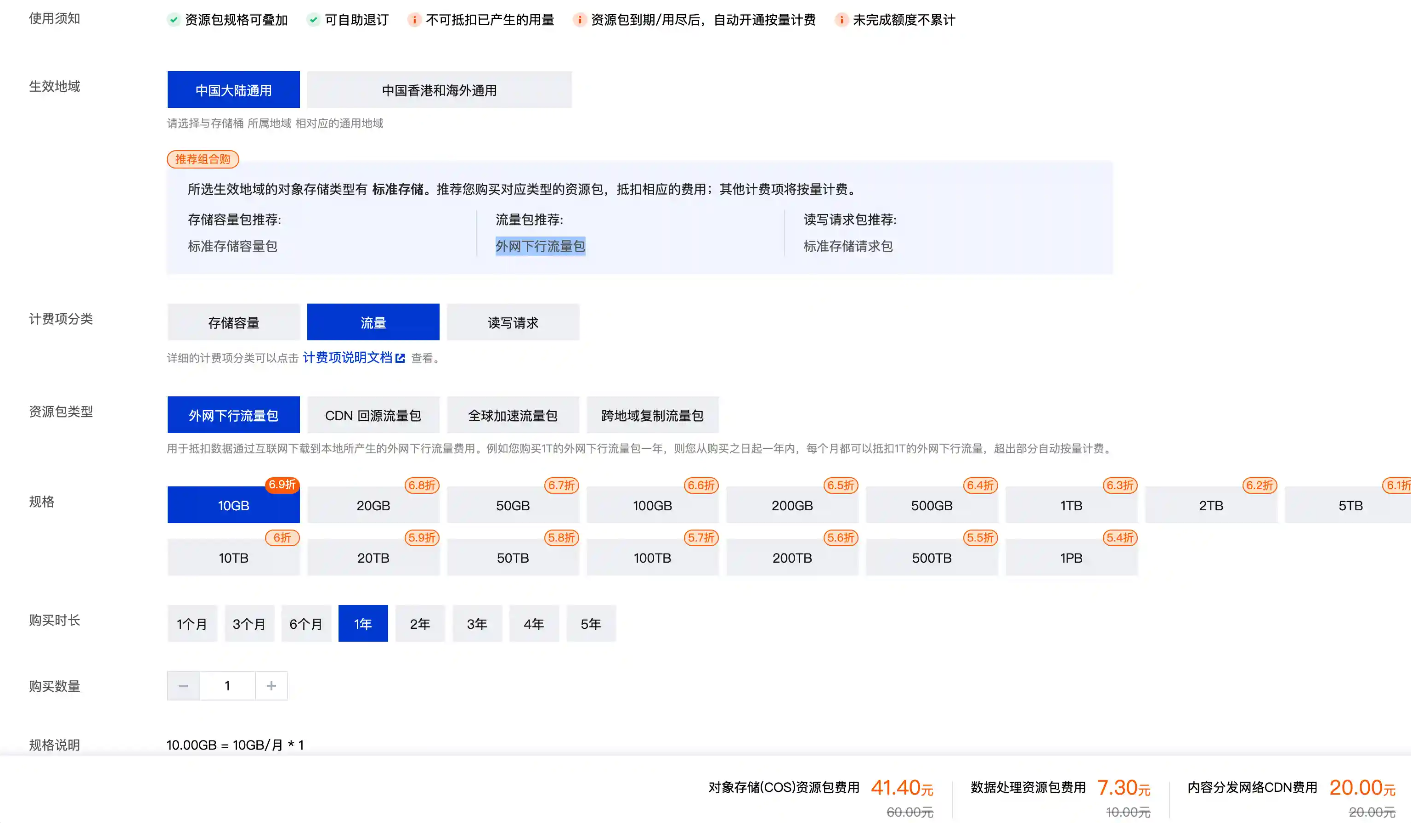Viewport: 1411px width, 823px height.
Task: Select the 20TB specification
Action: click(x=373, y=557)
